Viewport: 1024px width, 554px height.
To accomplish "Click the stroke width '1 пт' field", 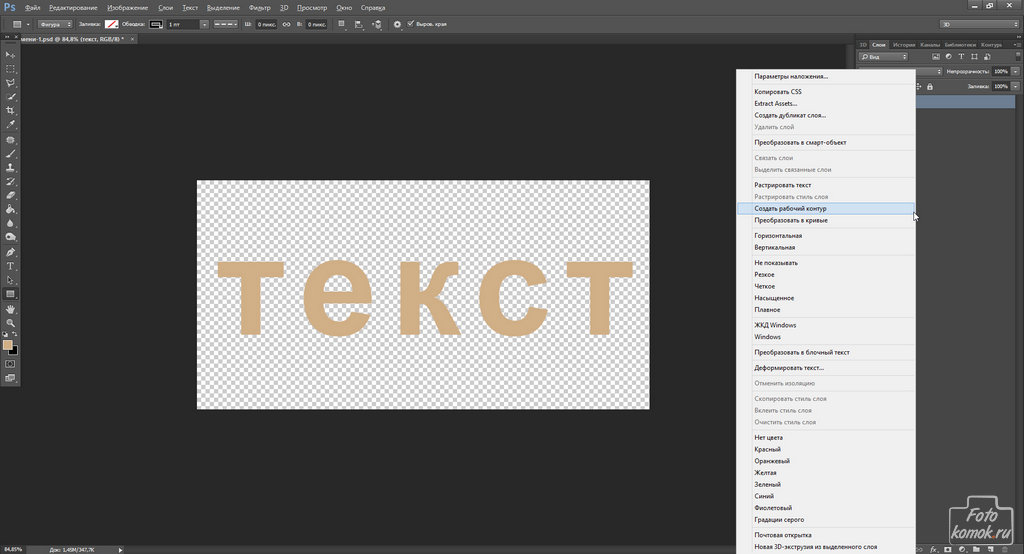I will (182, 23).
